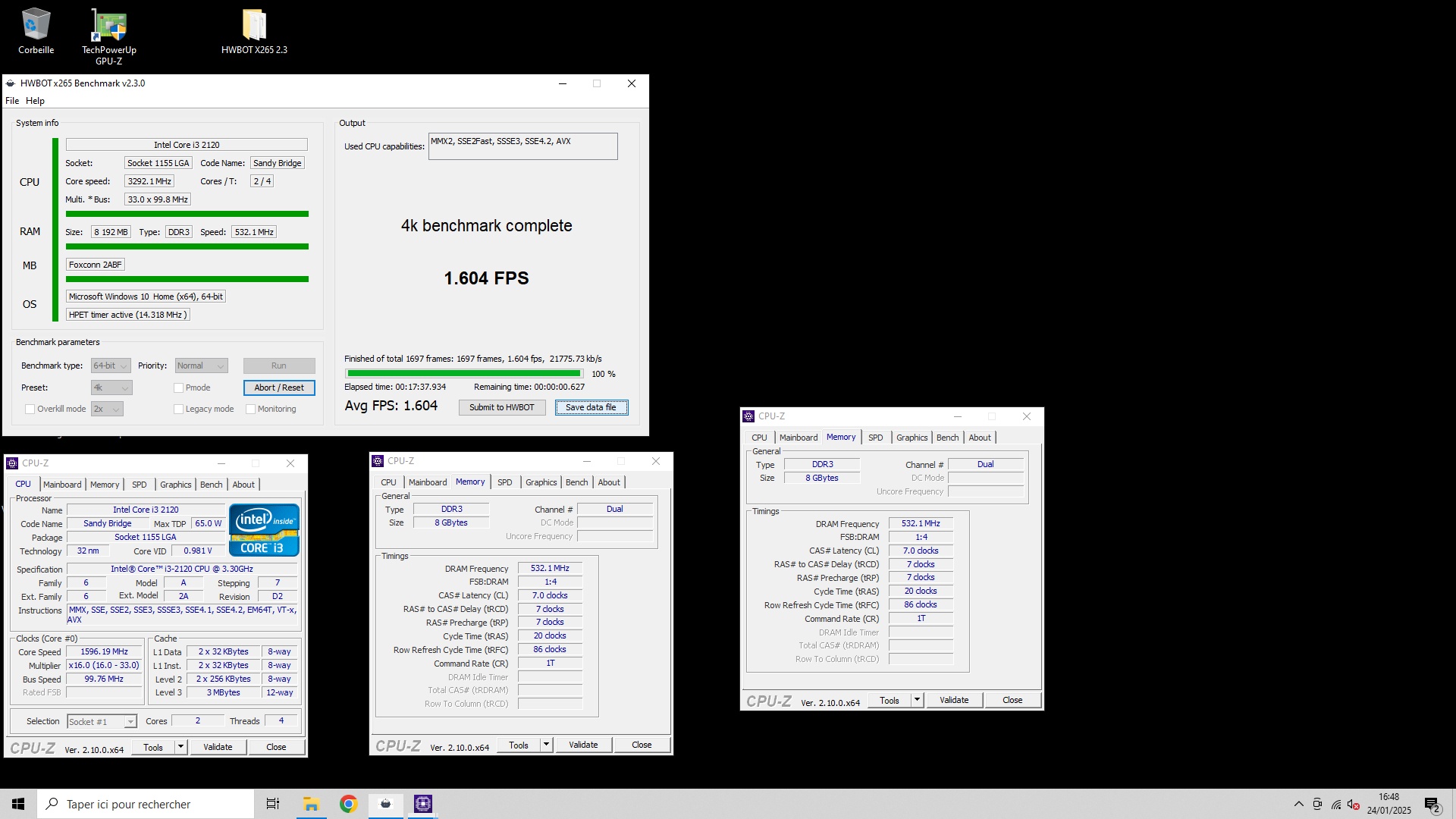This screenshot has height=819, width=1456.
Task: Click the CPU-Z title icon in the rightmost Memory window
Action: [748, 416]
